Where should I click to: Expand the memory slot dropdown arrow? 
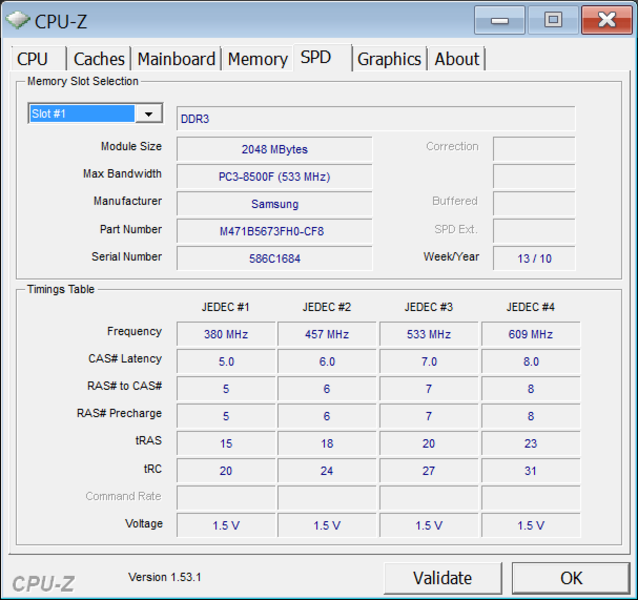(149, 114)
